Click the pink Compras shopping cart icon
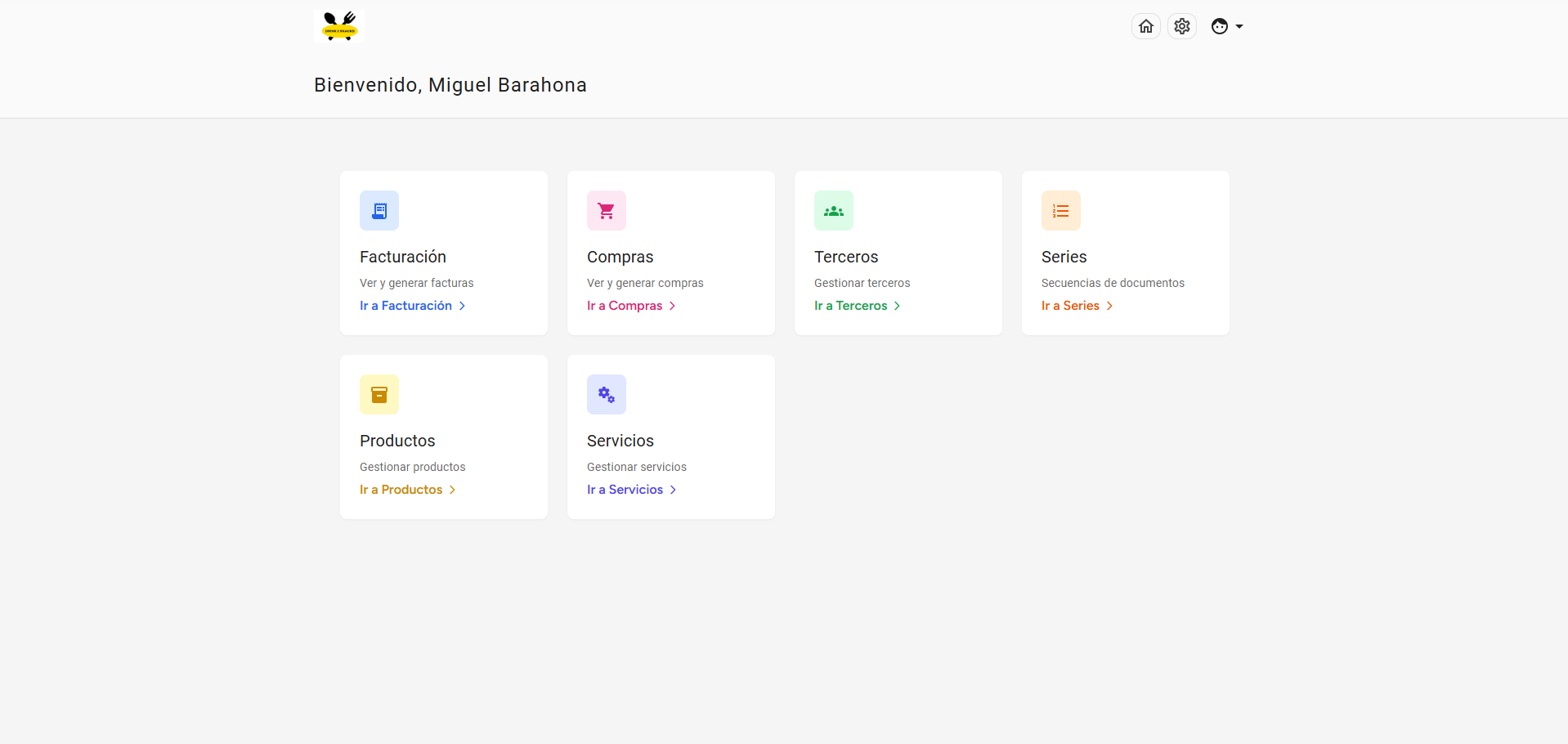The image size is (1568, 744). (x=607, y=211)
